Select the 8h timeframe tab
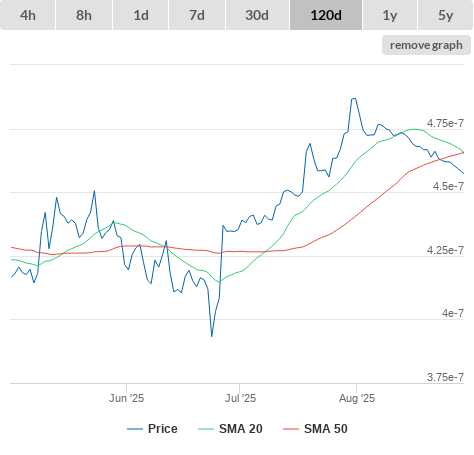The image size is (474, 455). [84, 15]
